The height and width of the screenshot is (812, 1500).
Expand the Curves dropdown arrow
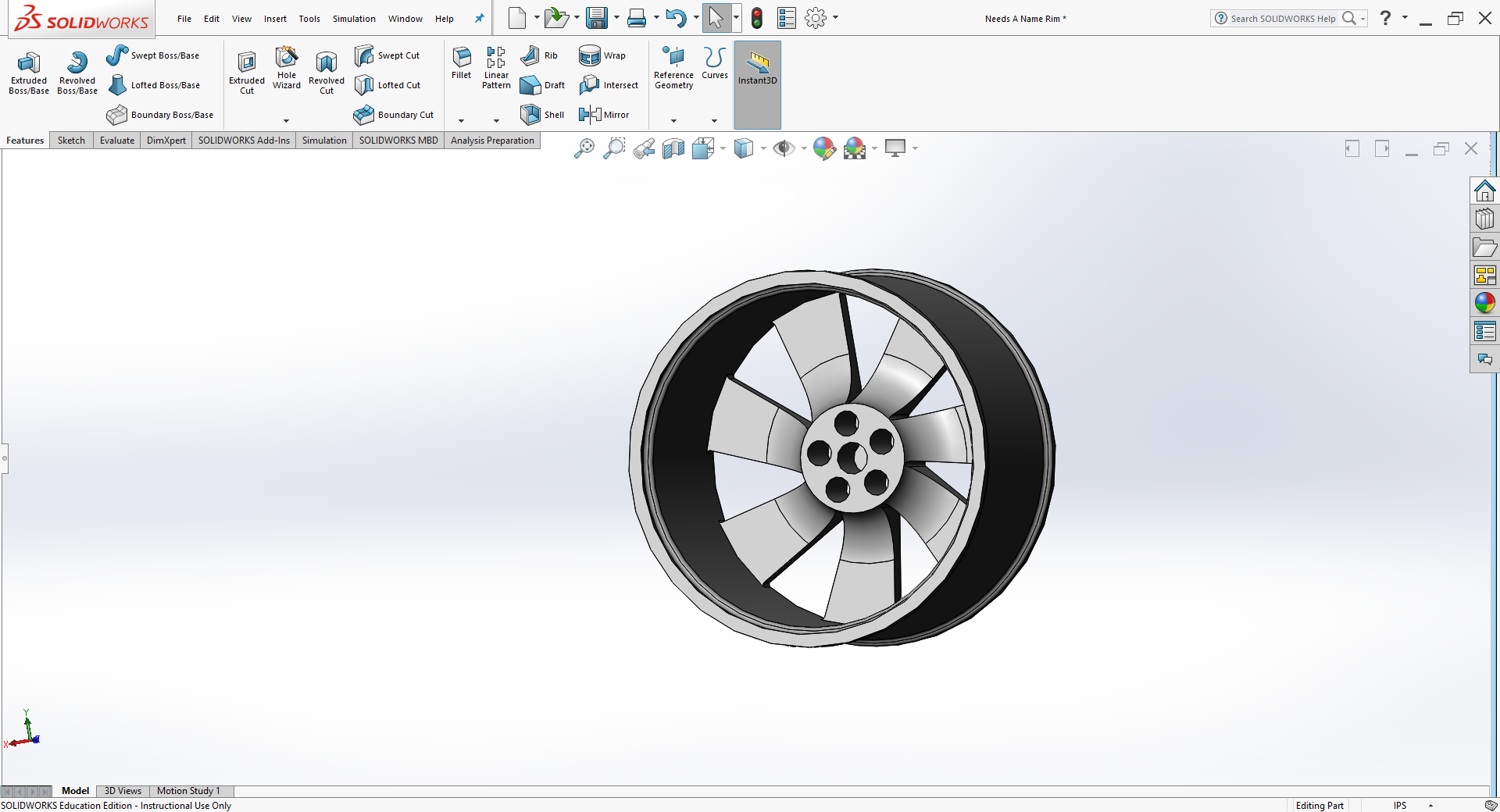[x=714, y=121]
